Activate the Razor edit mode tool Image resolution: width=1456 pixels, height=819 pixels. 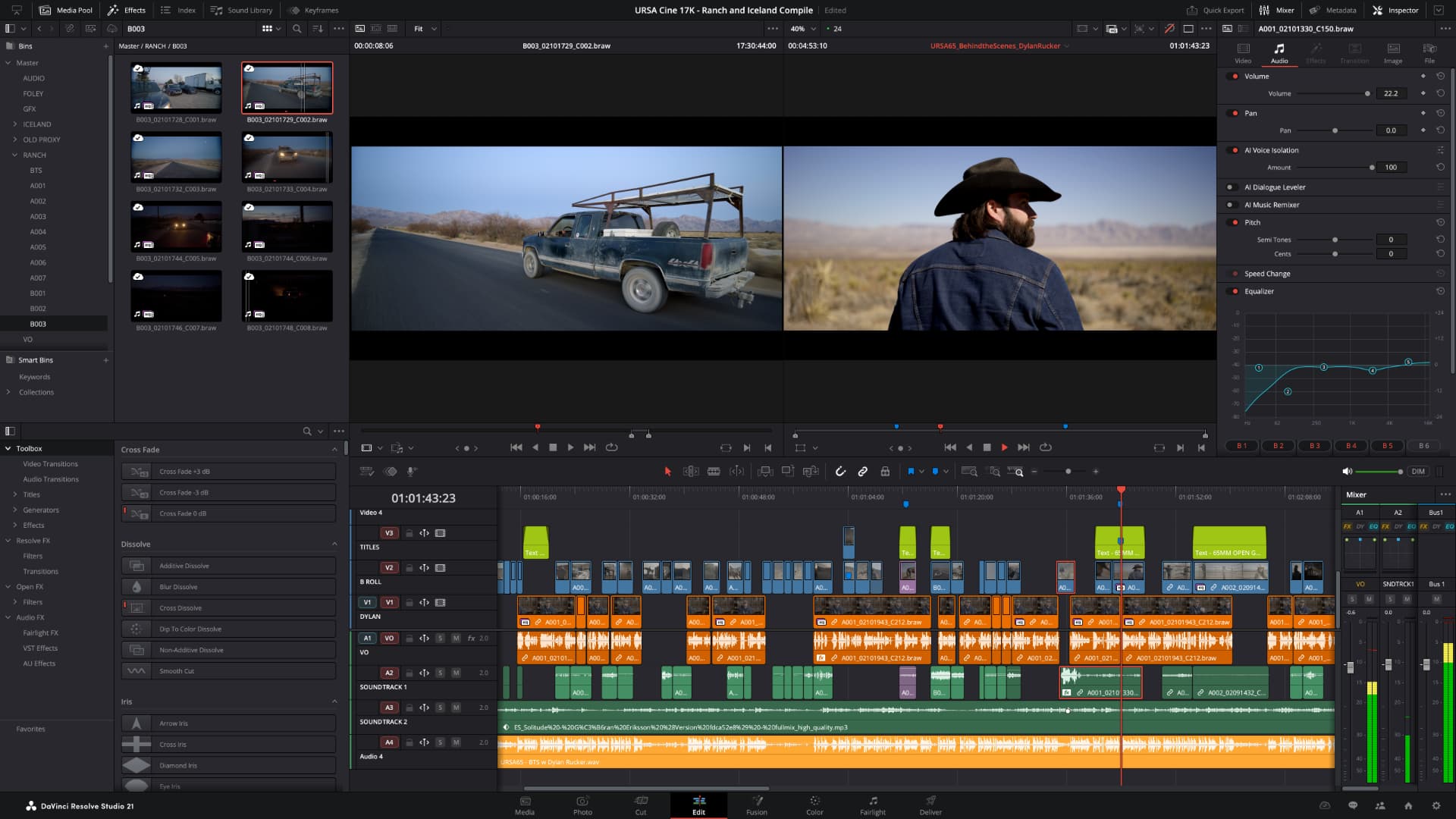pos(714,471)
